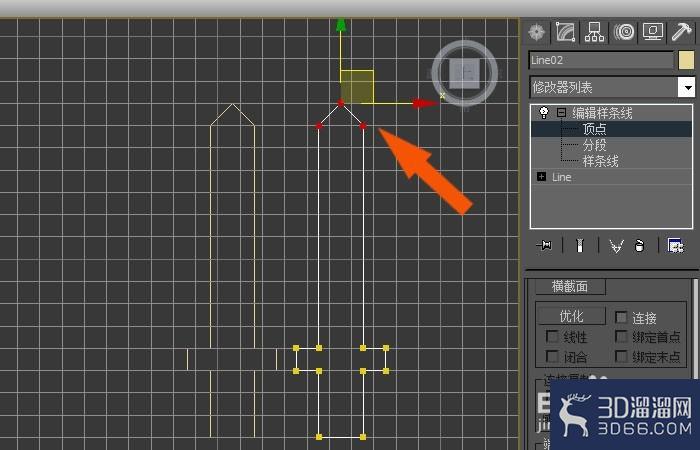Open the Modify command panel tab
The image size is (700, 450).
565,32
